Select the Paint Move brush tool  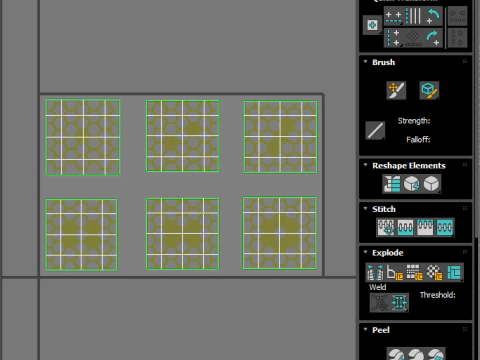point(396,90)
